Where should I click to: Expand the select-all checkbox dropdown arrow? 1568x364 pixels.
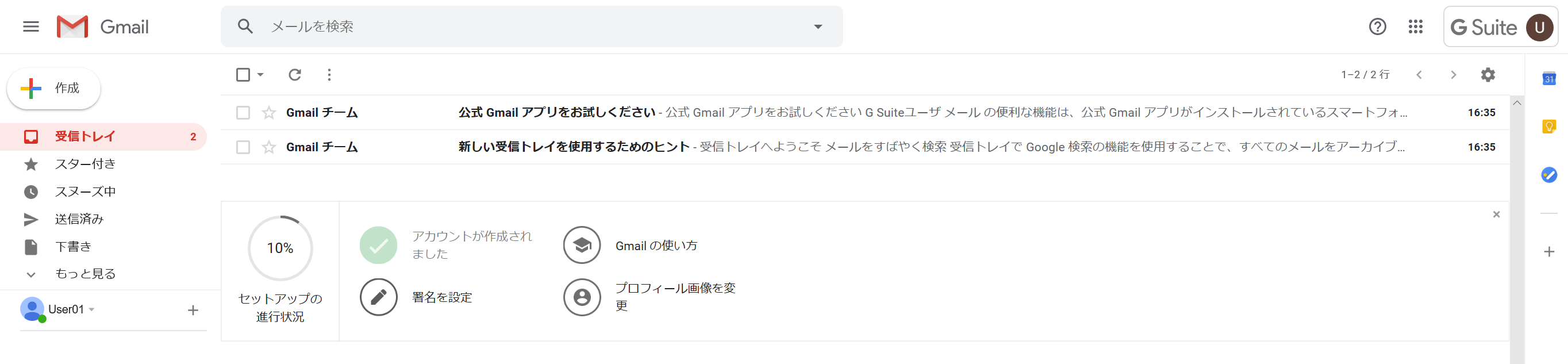260,75
